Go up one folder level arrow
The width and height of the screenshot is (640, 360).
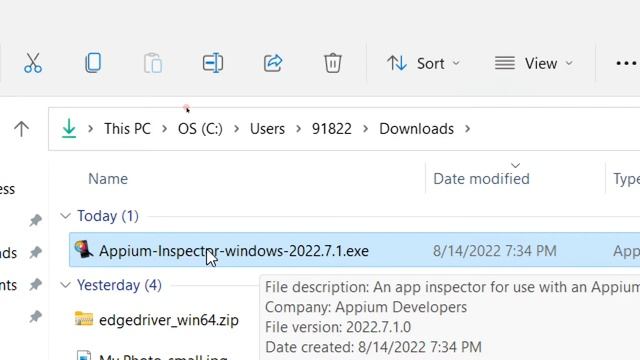tap(21, 129)
